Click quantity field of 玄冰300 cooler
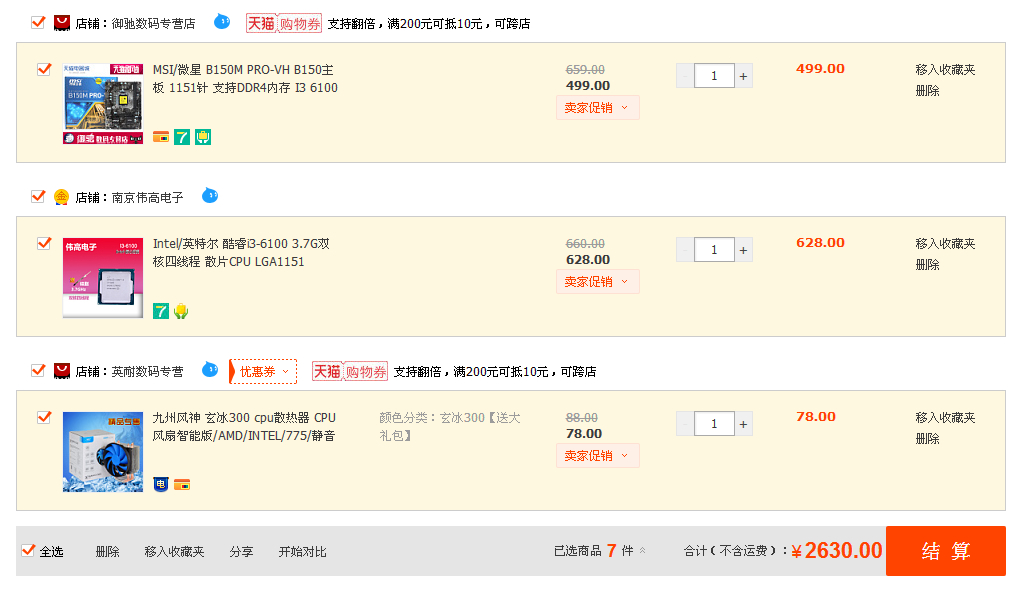The height and width of the screenshot is (612, 1024). click(714, 424)
